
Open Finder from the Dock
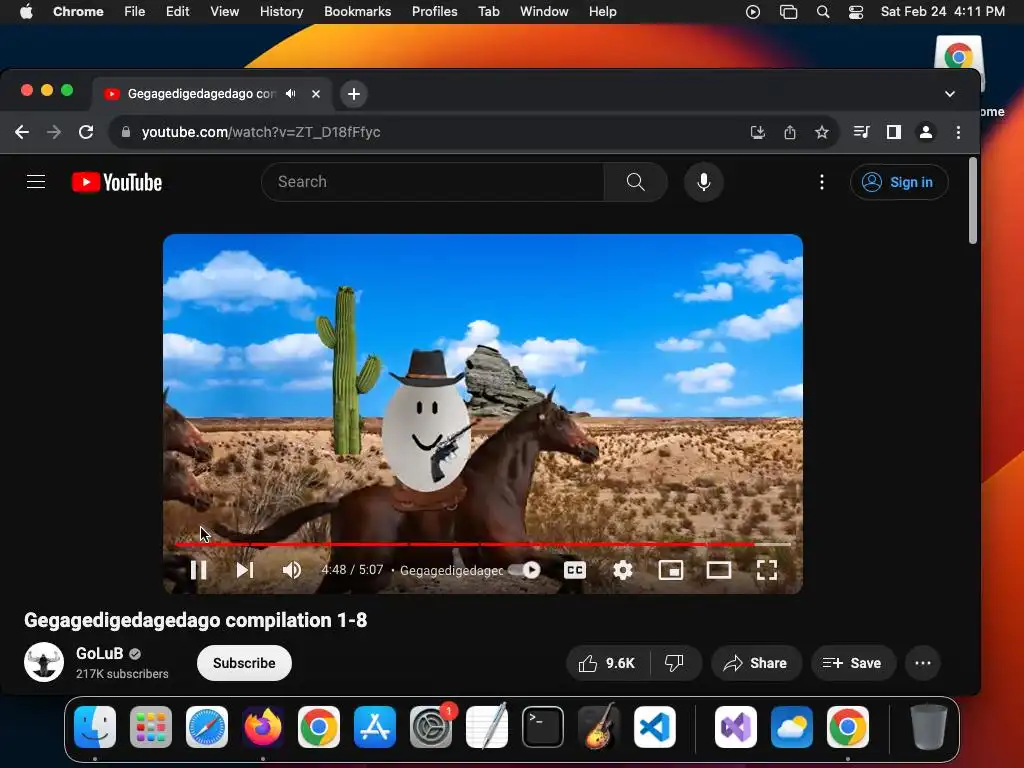click(95, 727)
